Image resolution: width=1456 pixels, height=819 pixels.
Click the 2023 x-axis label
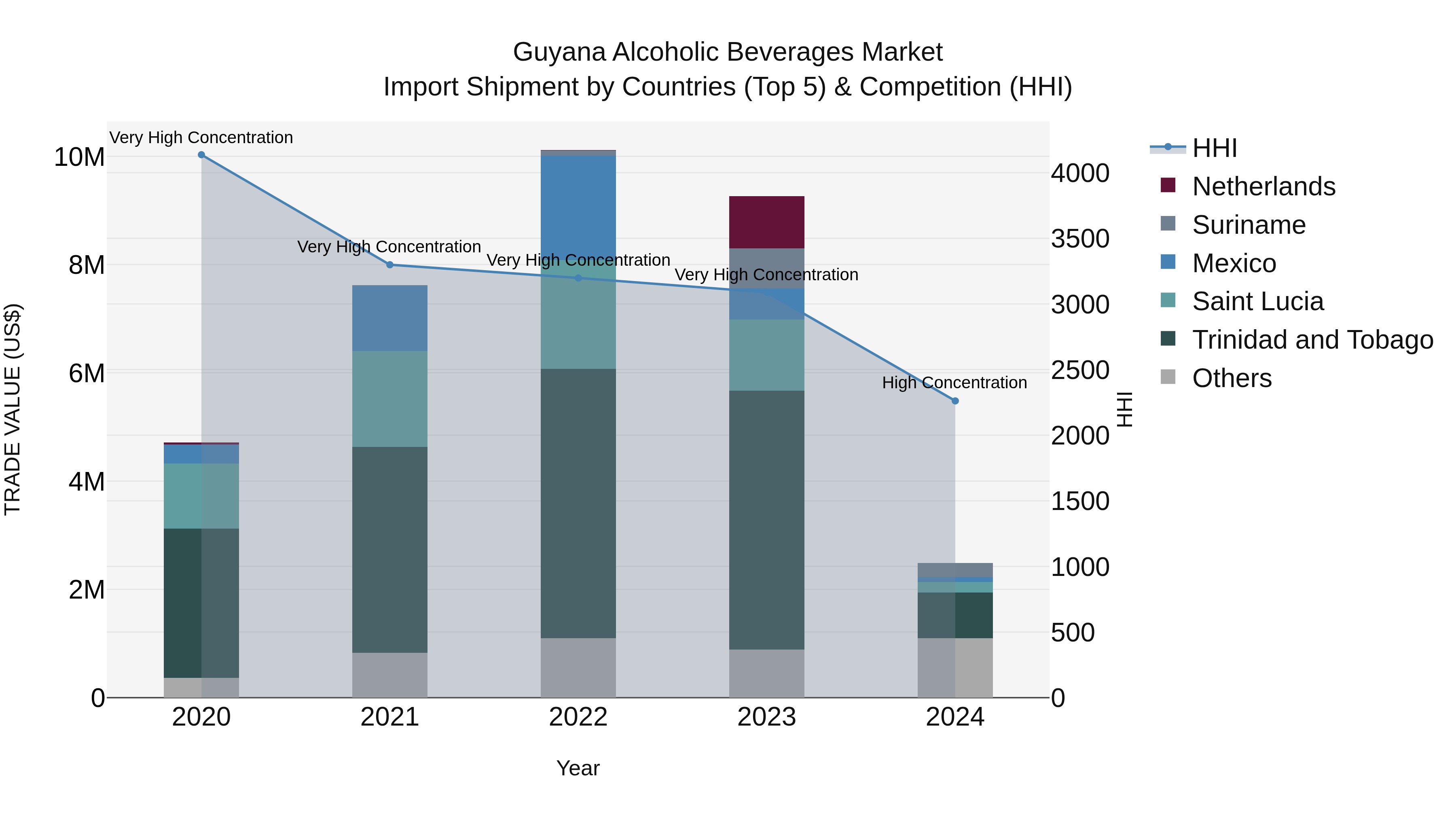point(766,717)
